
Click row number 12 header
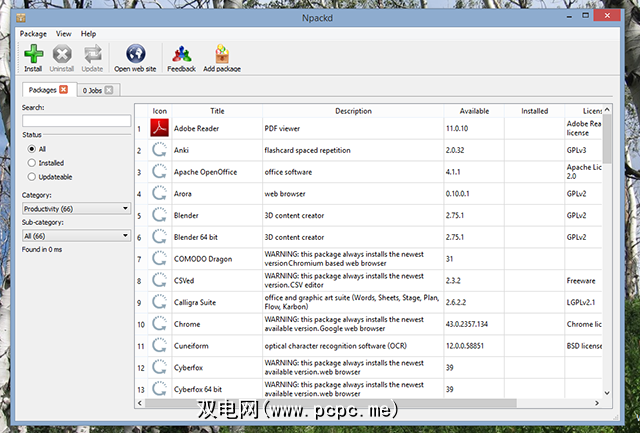(141, 368)
